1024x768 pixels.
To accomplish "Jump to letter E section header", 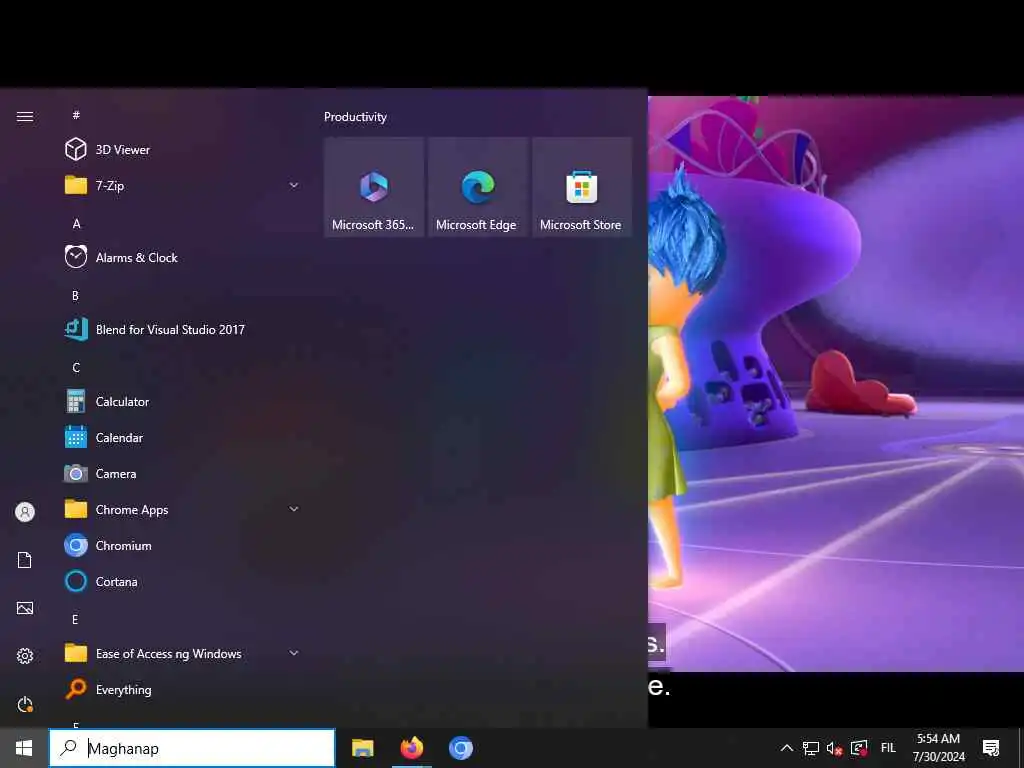I will [75, 619].
